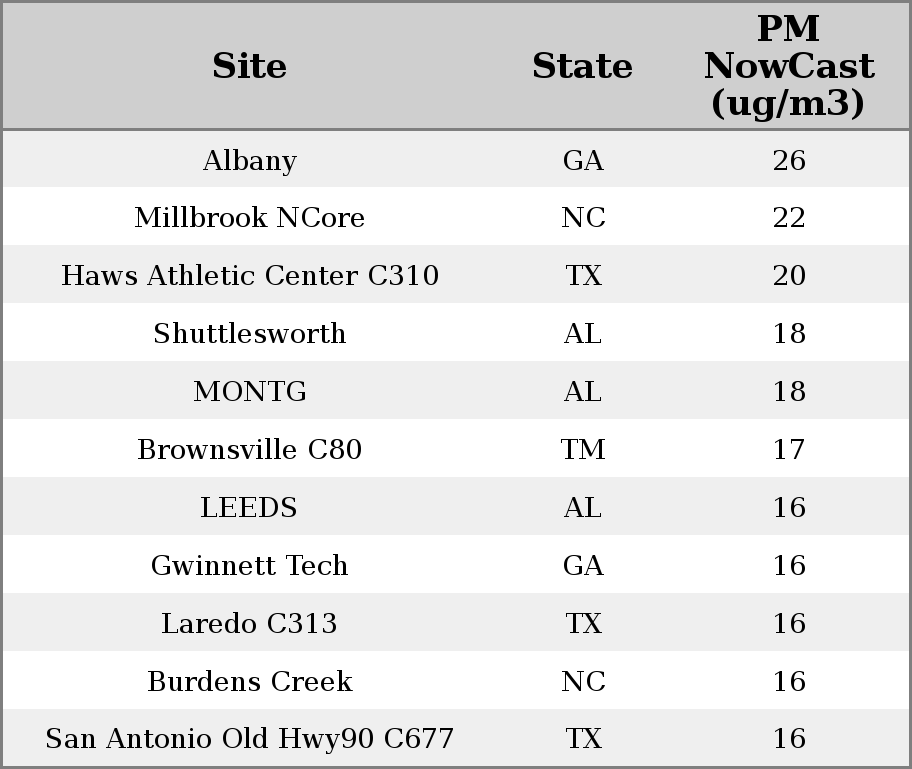912x769 pixels.
Task: Click the NC state in Burdens Creek row
Action: tap(583, 681)
